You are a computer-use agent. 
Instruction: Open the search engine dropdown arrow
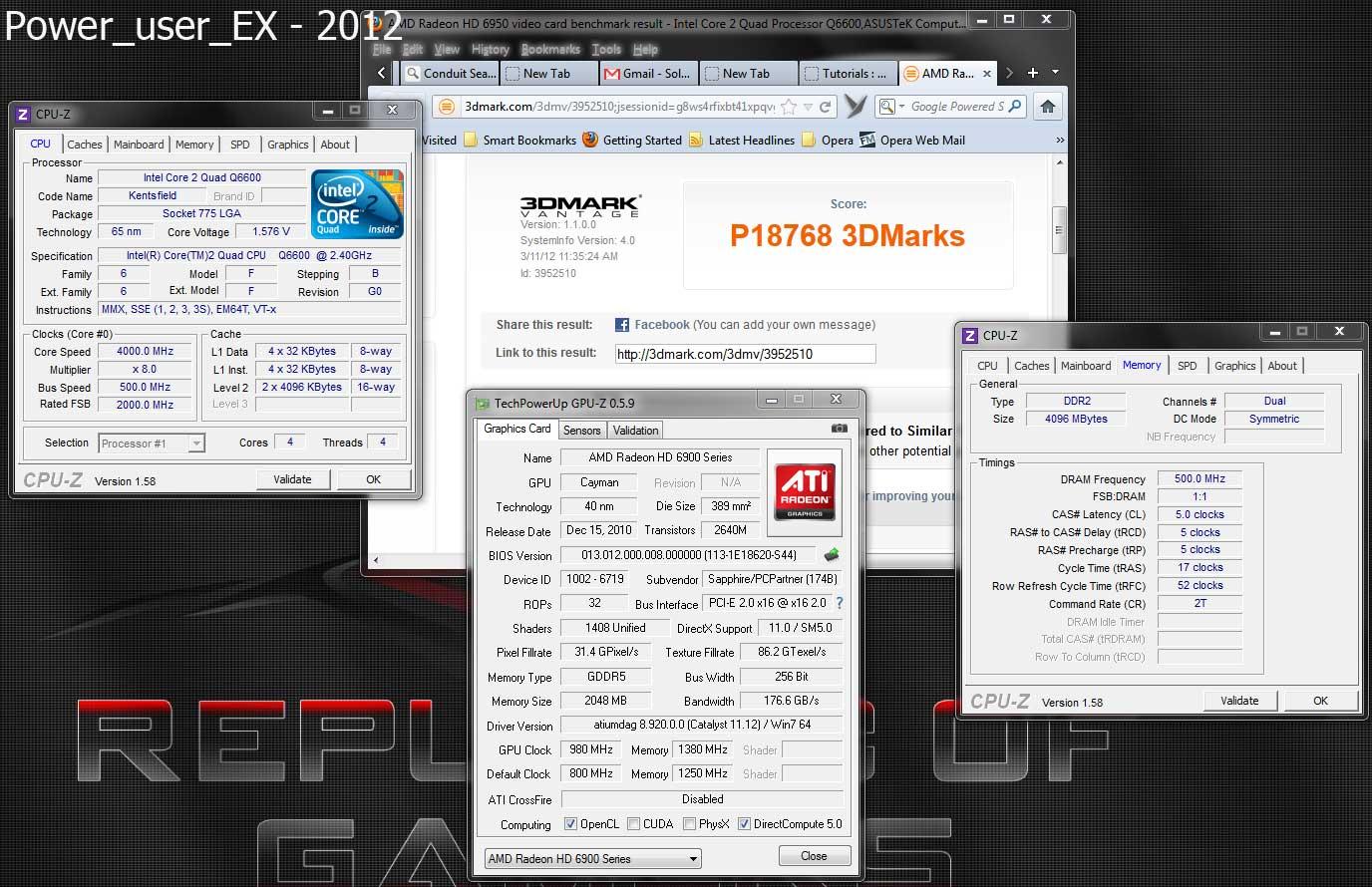901,107
